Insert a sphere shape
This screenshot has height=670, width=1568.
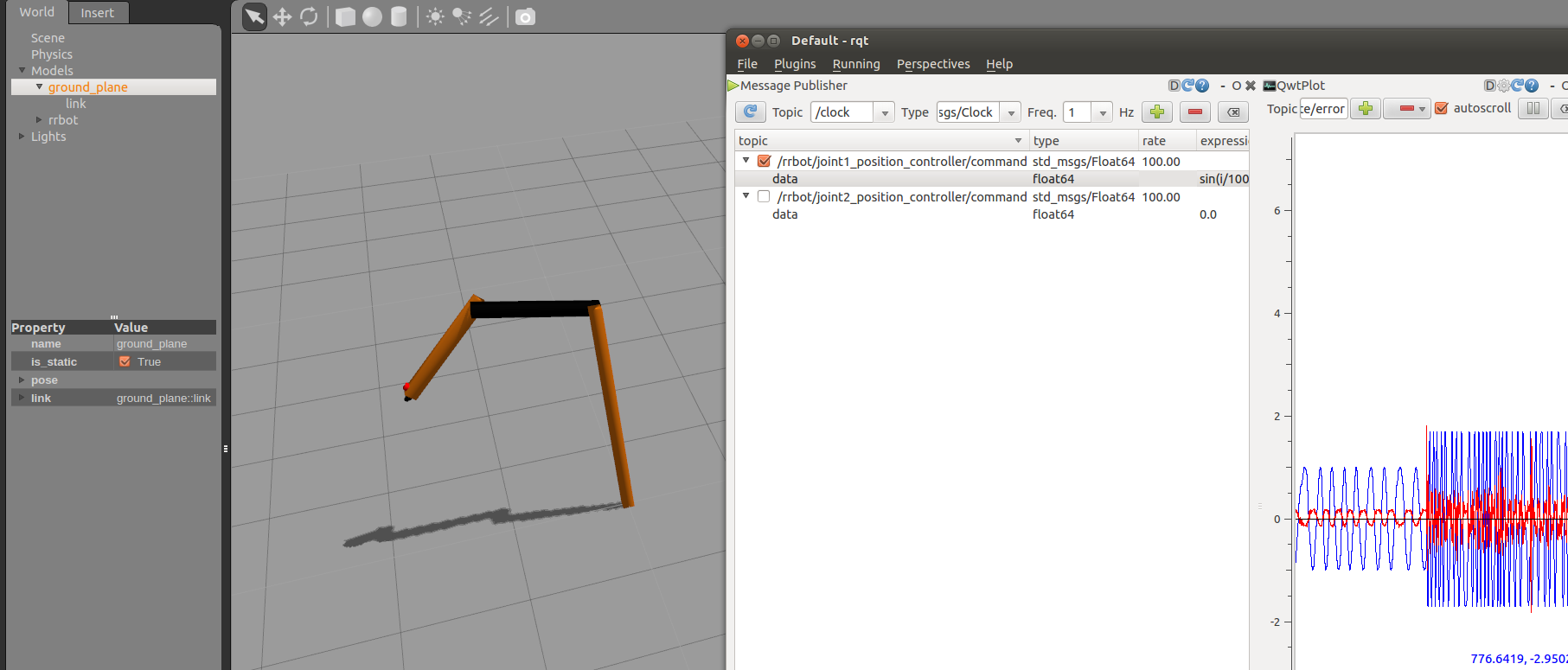[372, 16]
